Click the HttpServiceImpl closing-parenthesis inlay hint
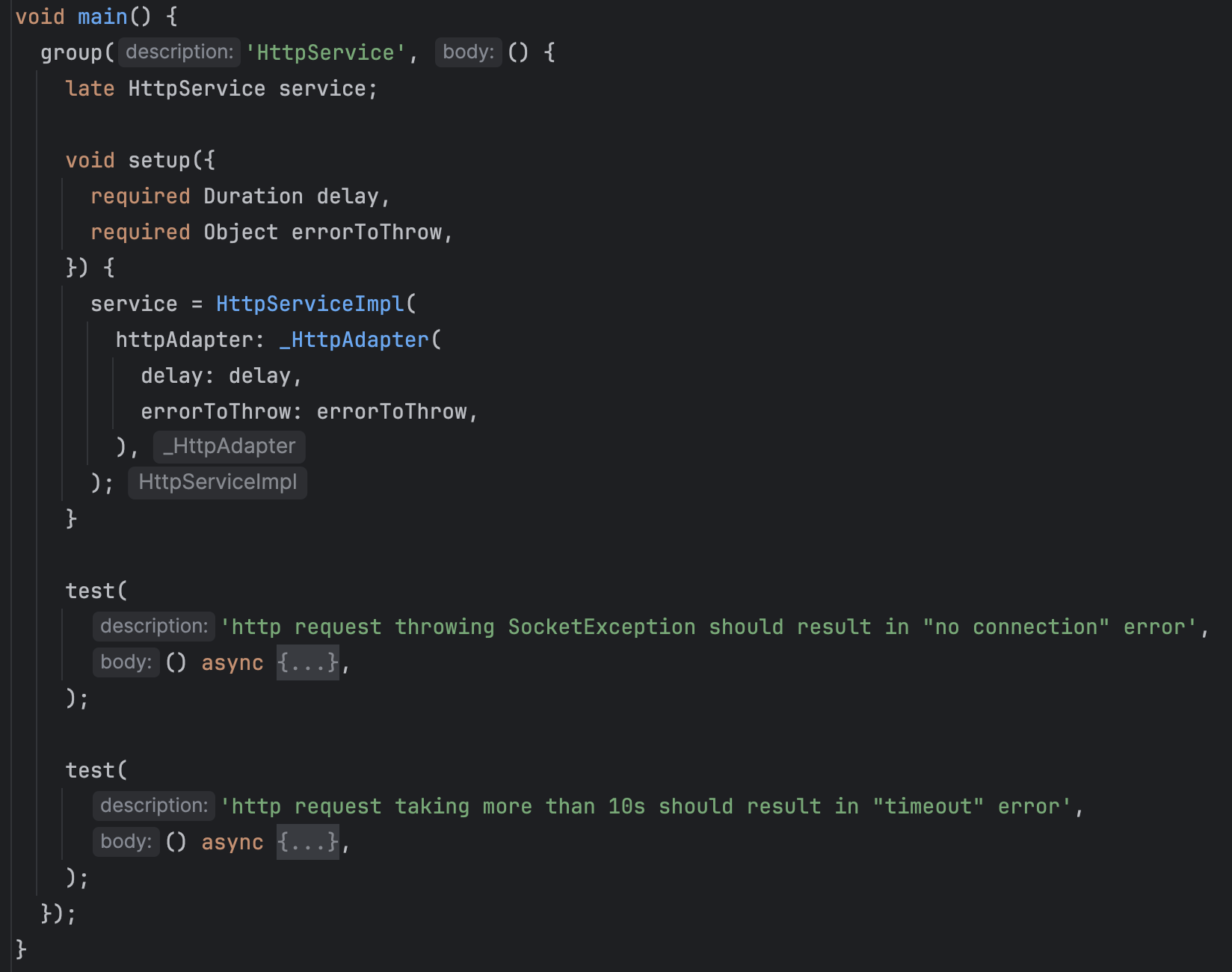 (218, 482)
